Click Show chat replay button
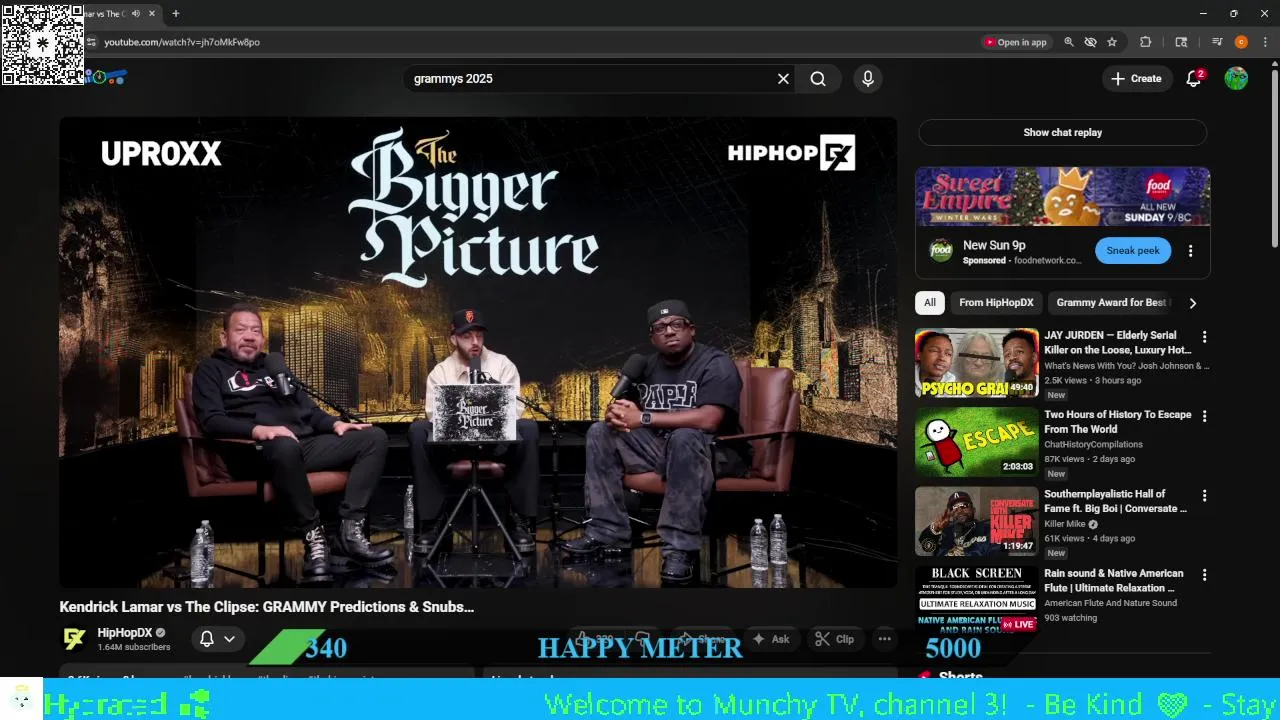 [x=1063, y=132]
